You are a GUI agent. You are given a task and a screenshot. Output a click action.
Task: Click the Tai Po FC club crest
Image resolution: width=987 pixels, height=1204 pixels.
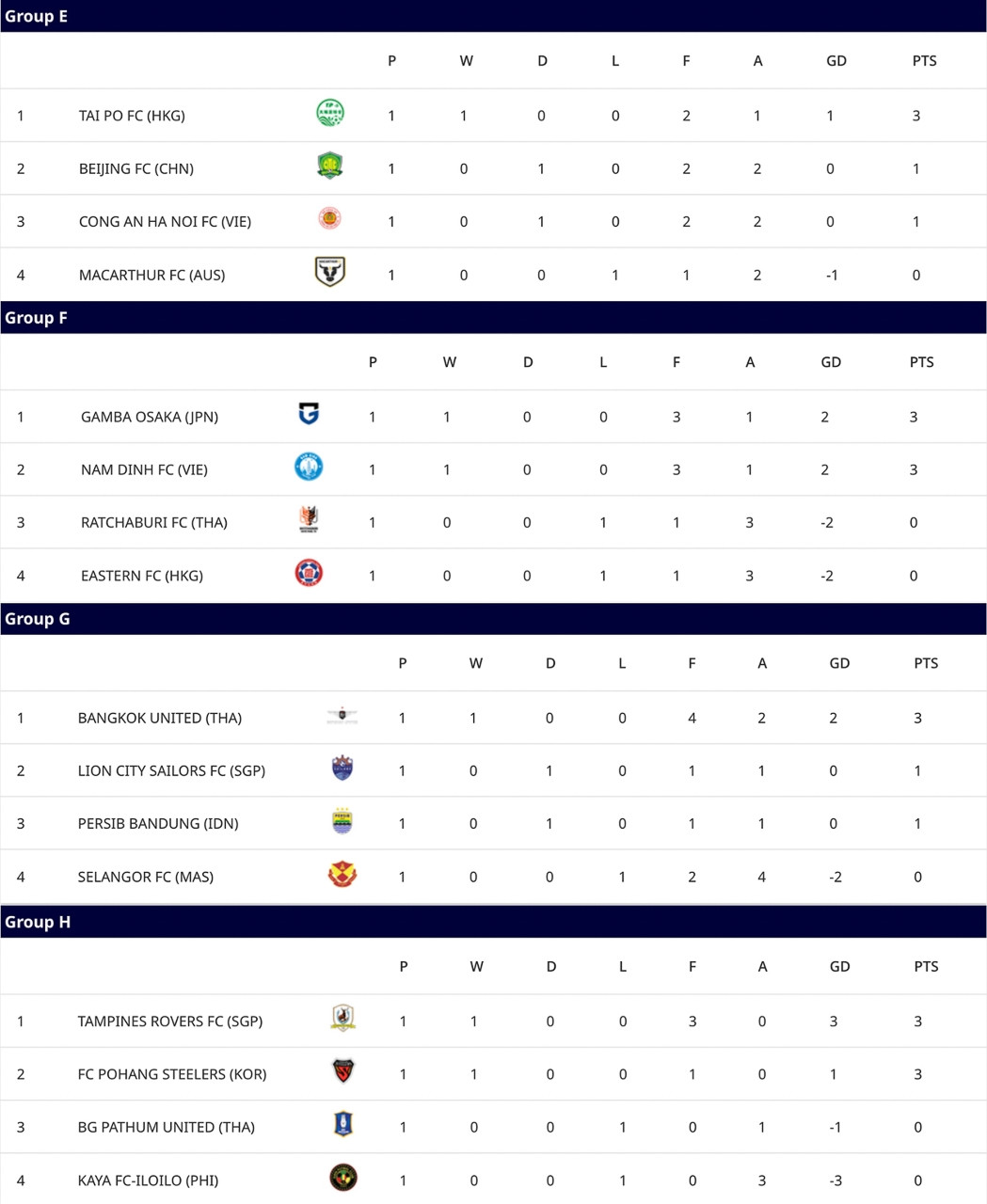point(329,113)
